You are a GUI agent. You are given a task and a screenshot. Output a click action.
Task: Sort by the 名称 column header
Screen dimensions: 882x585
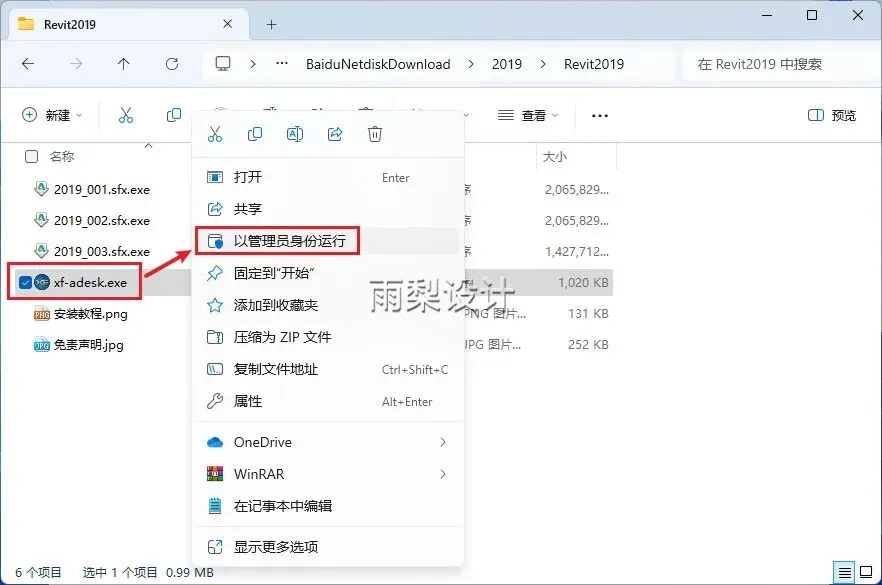click(62, 156)
